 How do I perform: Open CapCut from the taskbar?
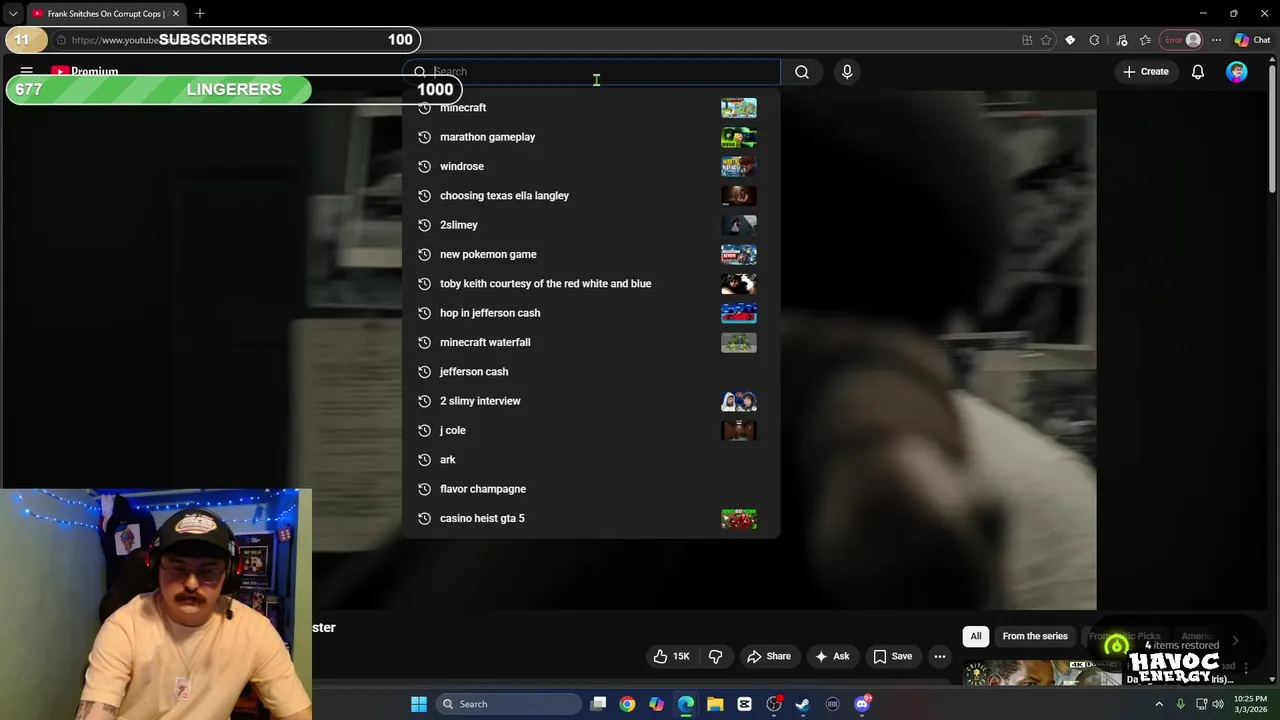pos(744,704)
